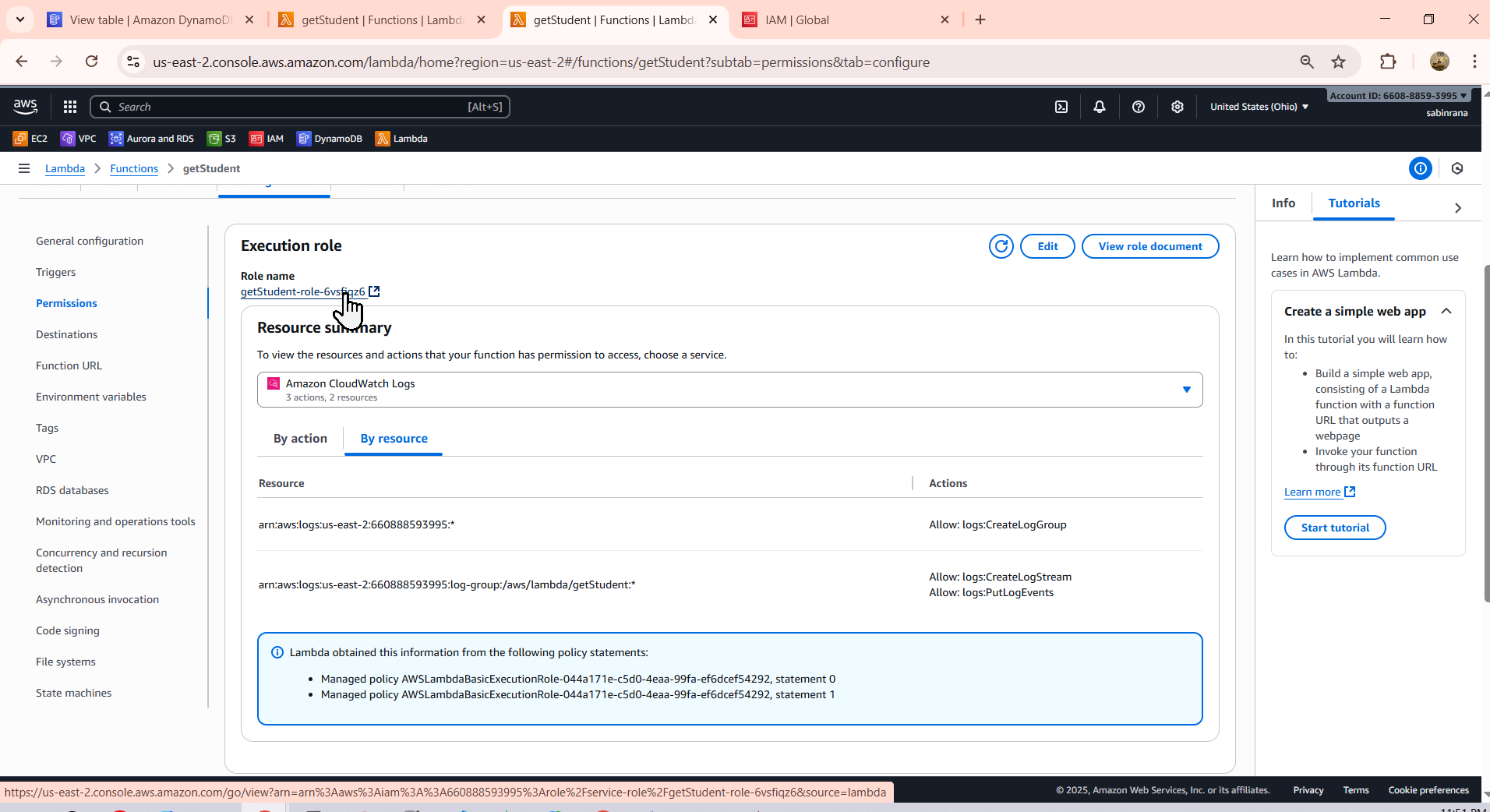The width and height of the screenshot is (1490, 812).
Task: Click the View role document button
Action: [1150, 246]
